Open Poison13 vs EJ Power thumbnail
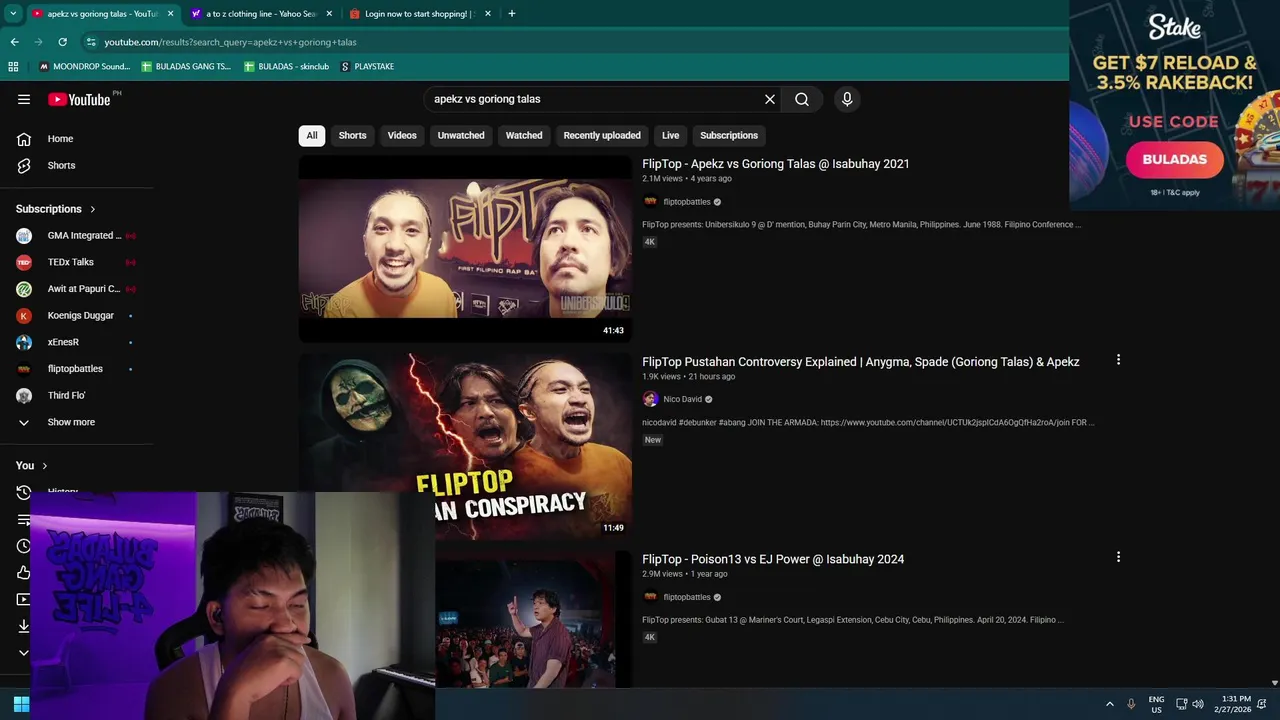The height and width of the screenshot is (720, 1280). click(x=533, y=620)
